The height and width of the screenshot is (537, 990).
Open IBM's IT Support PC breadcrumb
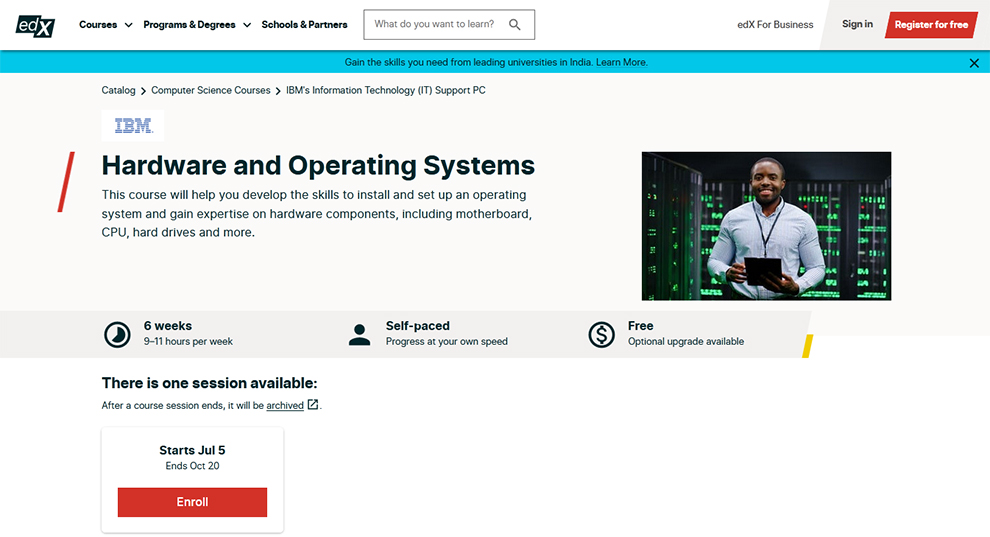point(386,90)
